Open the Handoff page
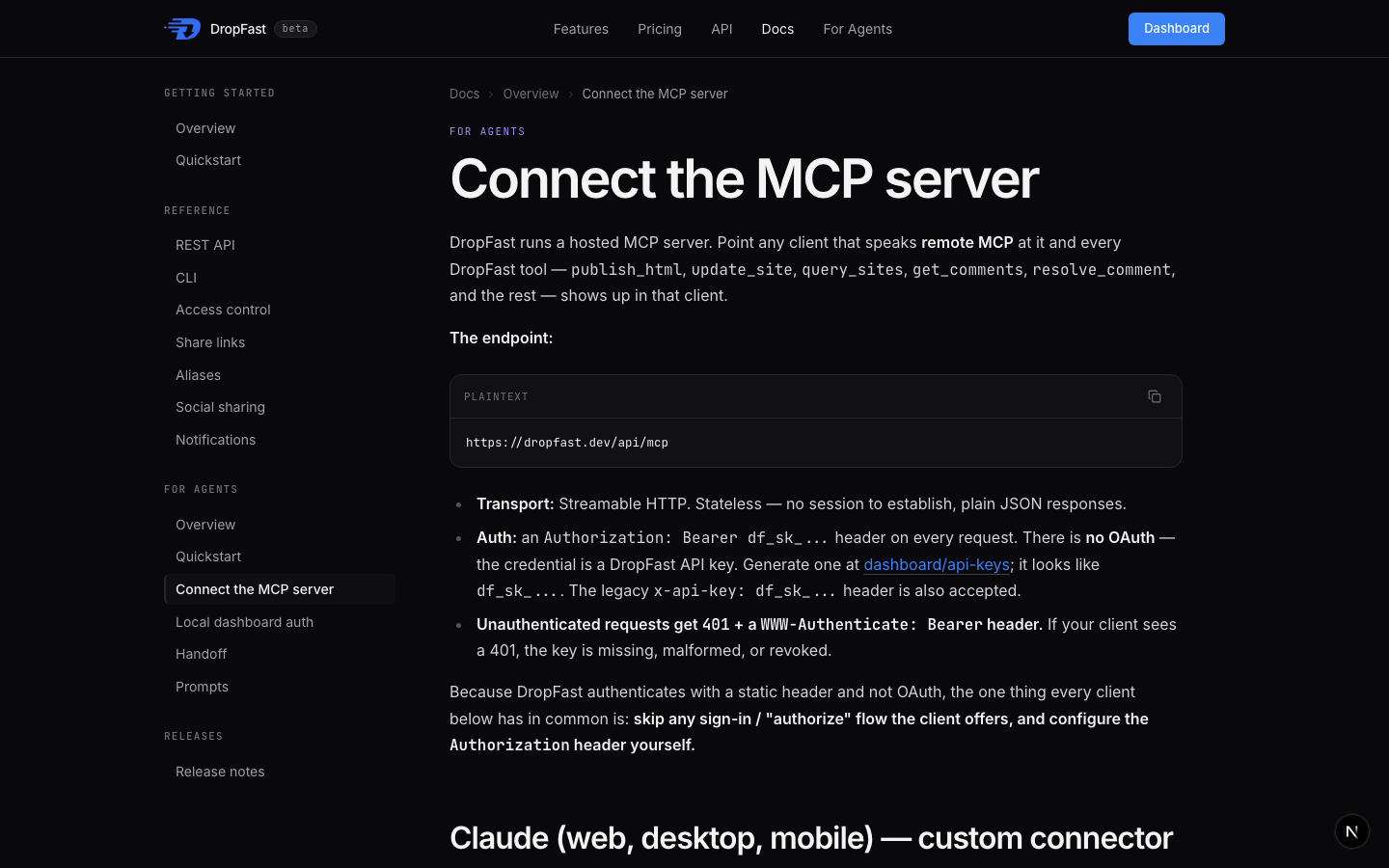The height and width of the screenshot is (868, 1389). point(280,654)
